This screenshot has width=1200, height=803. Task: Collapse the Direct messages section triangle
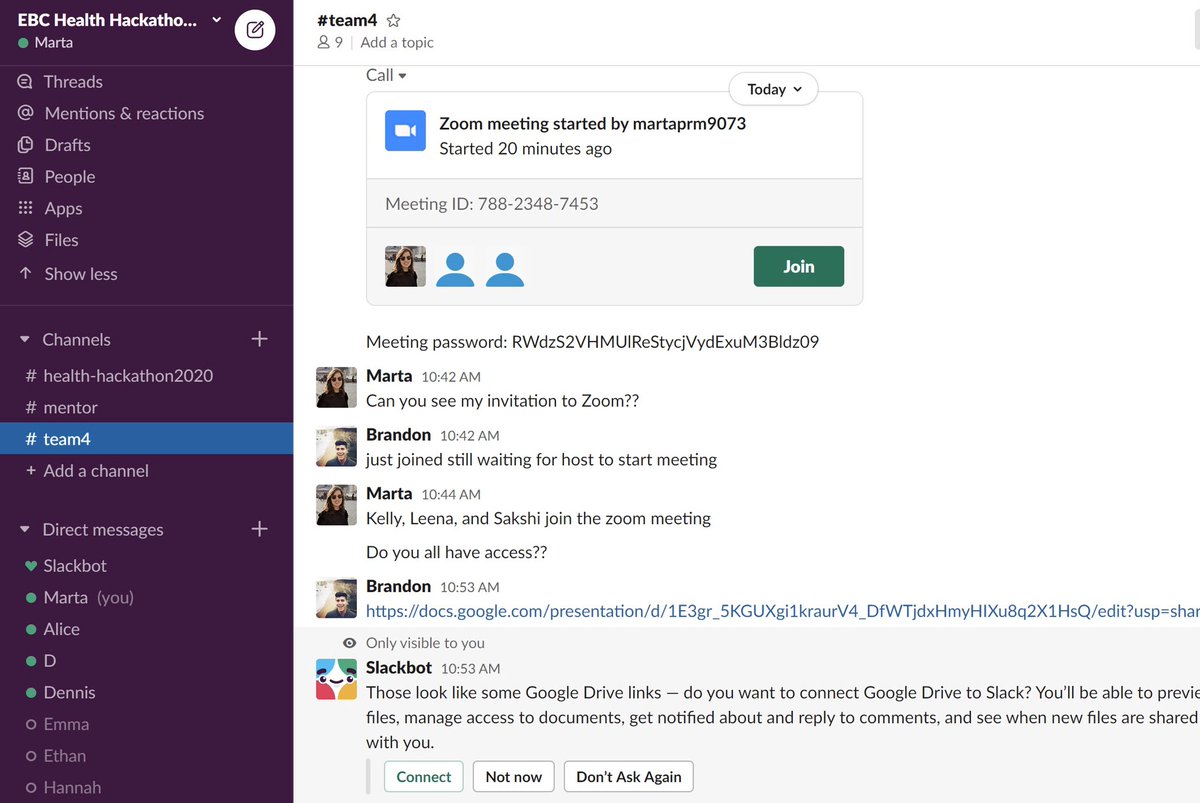tap(25, 530)
